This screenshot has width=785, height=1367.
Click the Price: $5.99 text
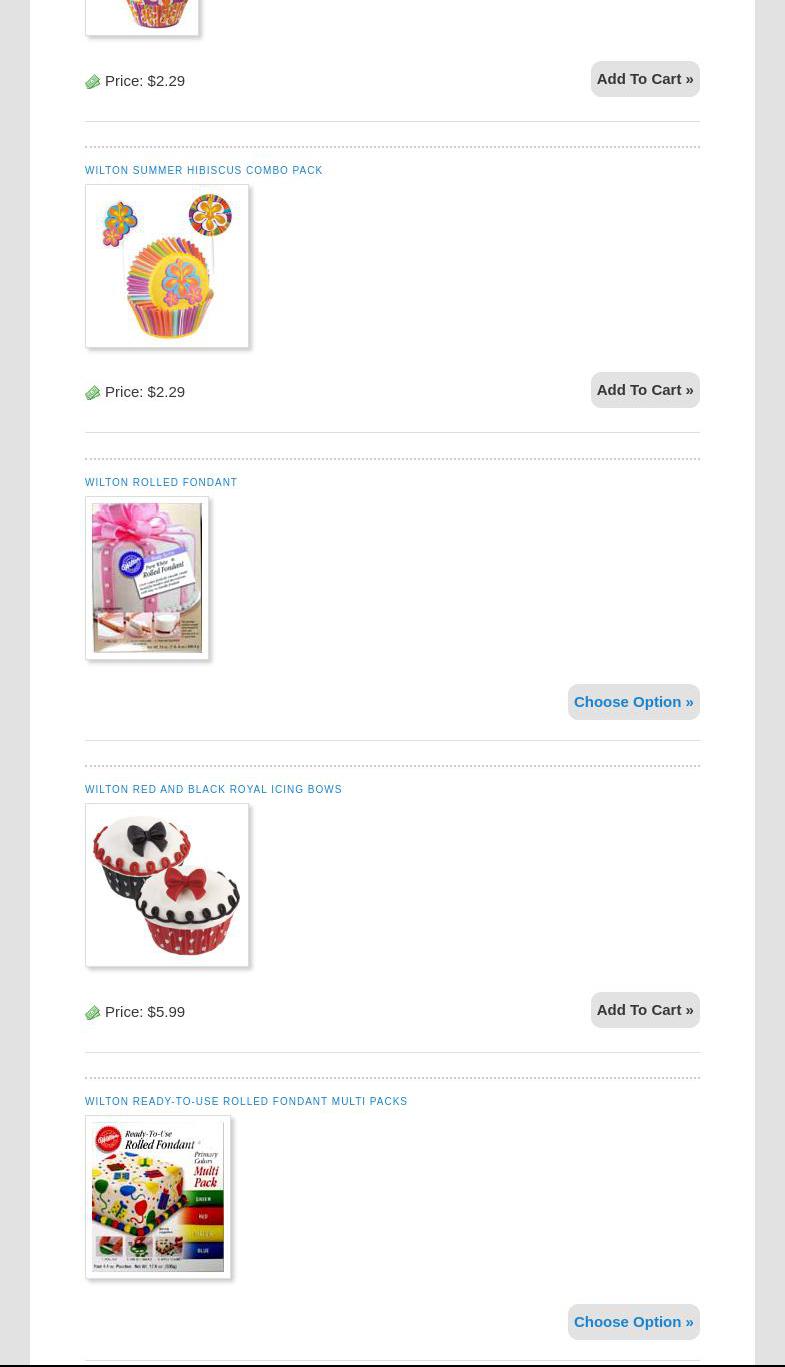(x=145, y=1012)
